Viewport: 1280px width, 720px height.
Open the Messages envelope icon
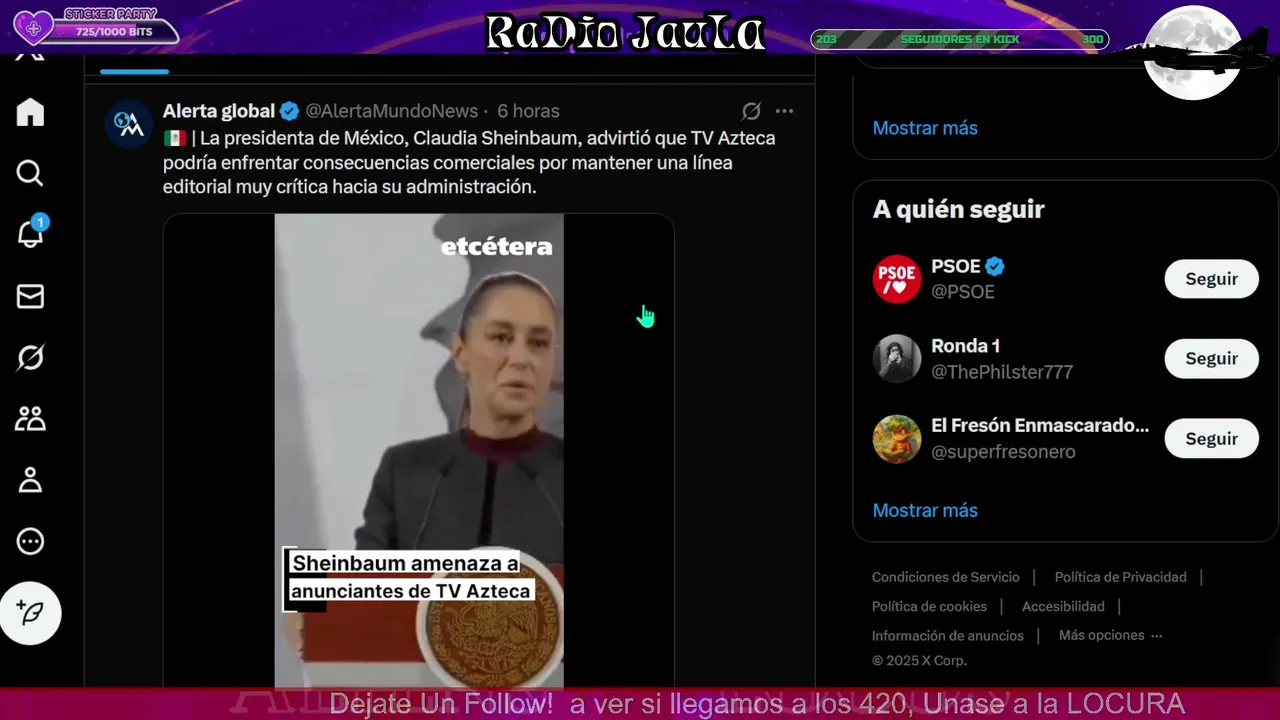point(30,296)
